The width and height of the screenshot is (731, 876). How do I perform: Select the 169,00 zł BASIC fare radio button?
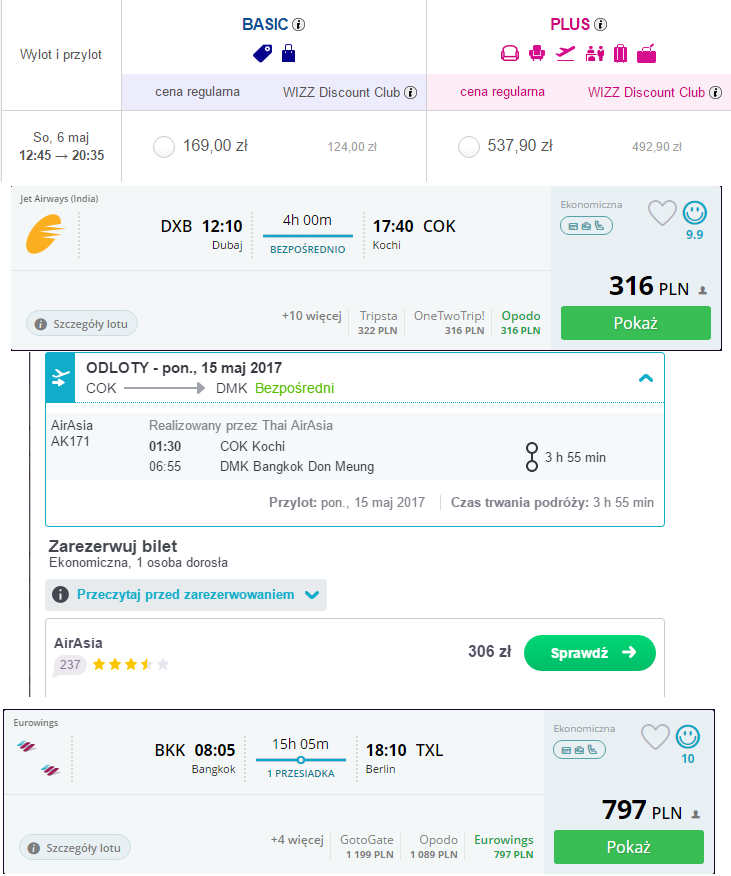pyautogui.click(x=164, y=147)
